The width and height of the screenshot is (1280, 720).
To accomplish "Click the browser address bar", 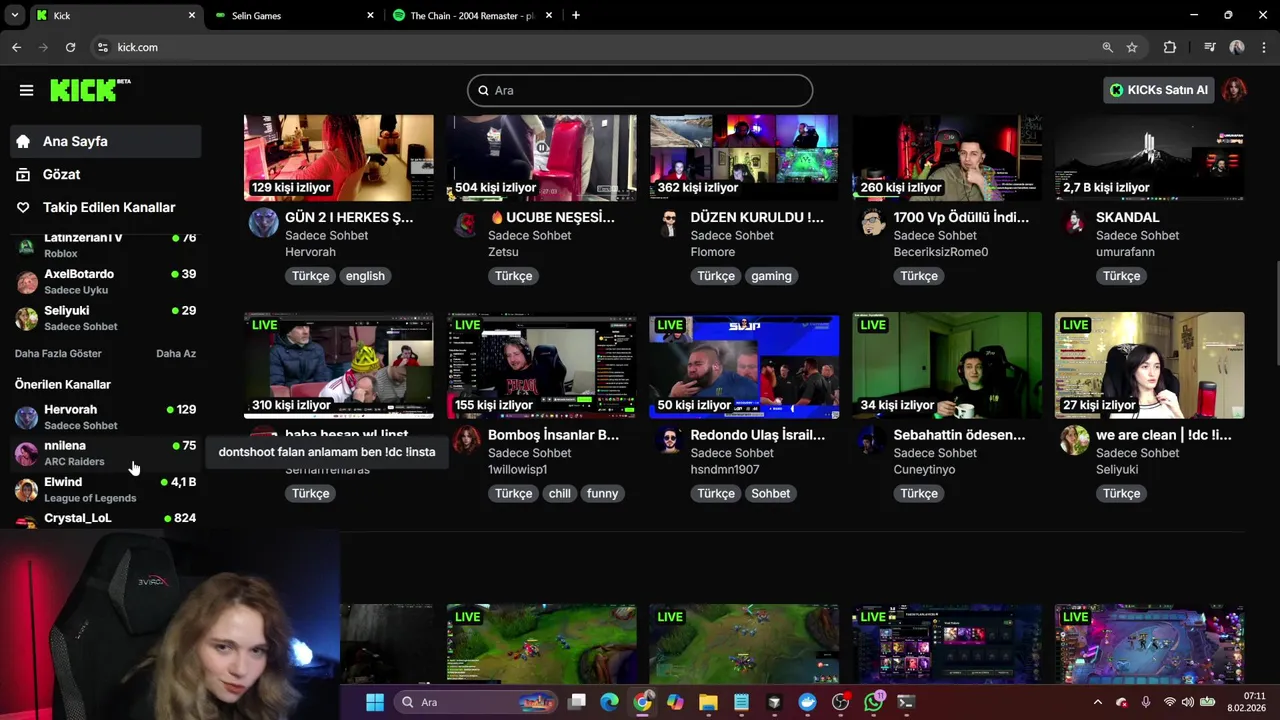I will (600, 47).
